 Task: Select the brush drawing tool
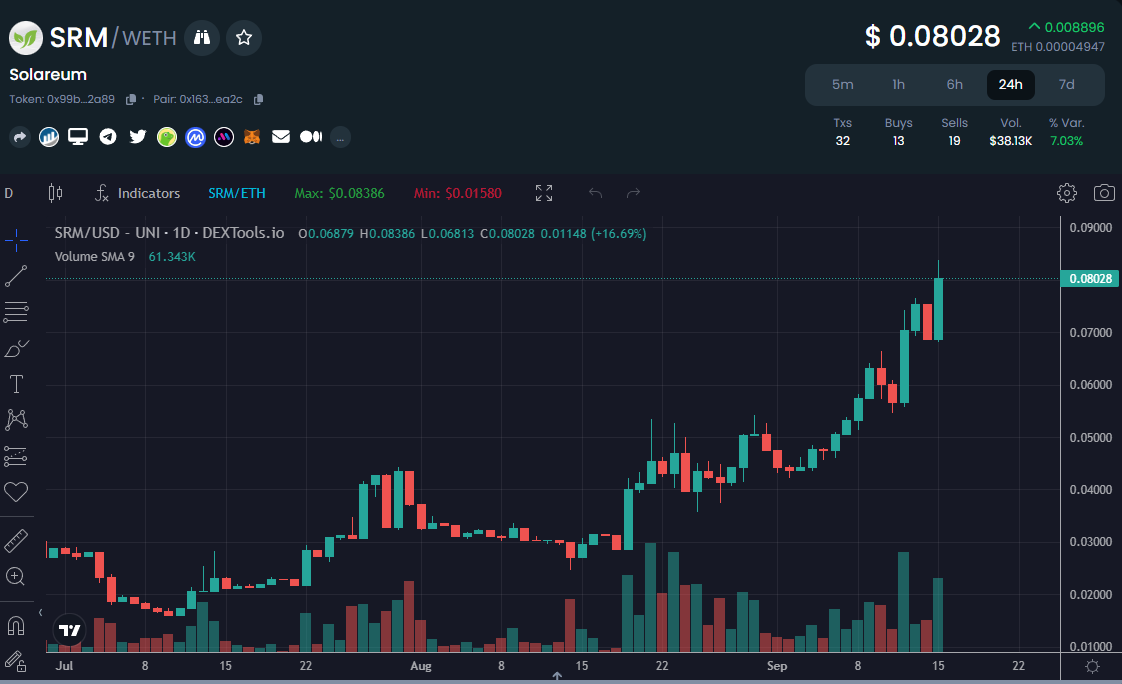pos(16,348)
